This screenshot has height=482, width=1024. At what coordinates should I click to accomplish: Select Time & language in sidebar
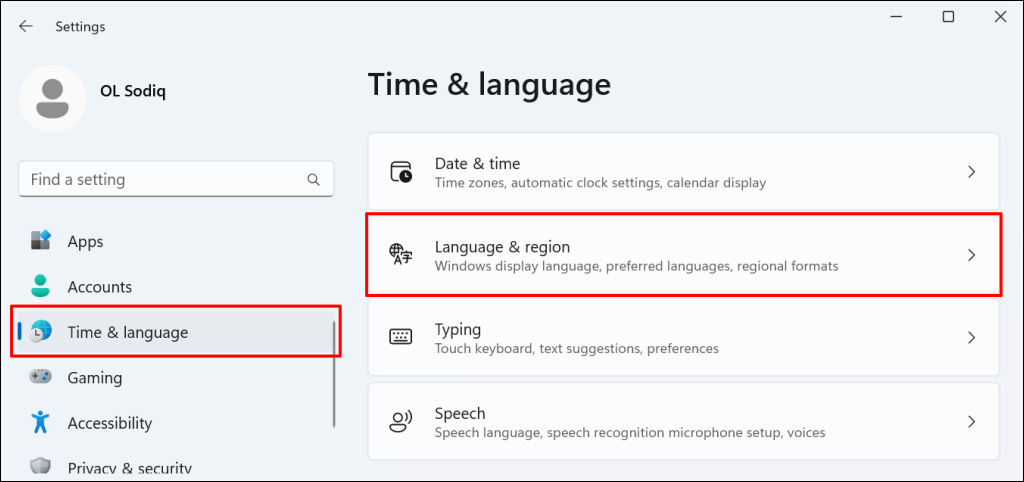(127, 332)
